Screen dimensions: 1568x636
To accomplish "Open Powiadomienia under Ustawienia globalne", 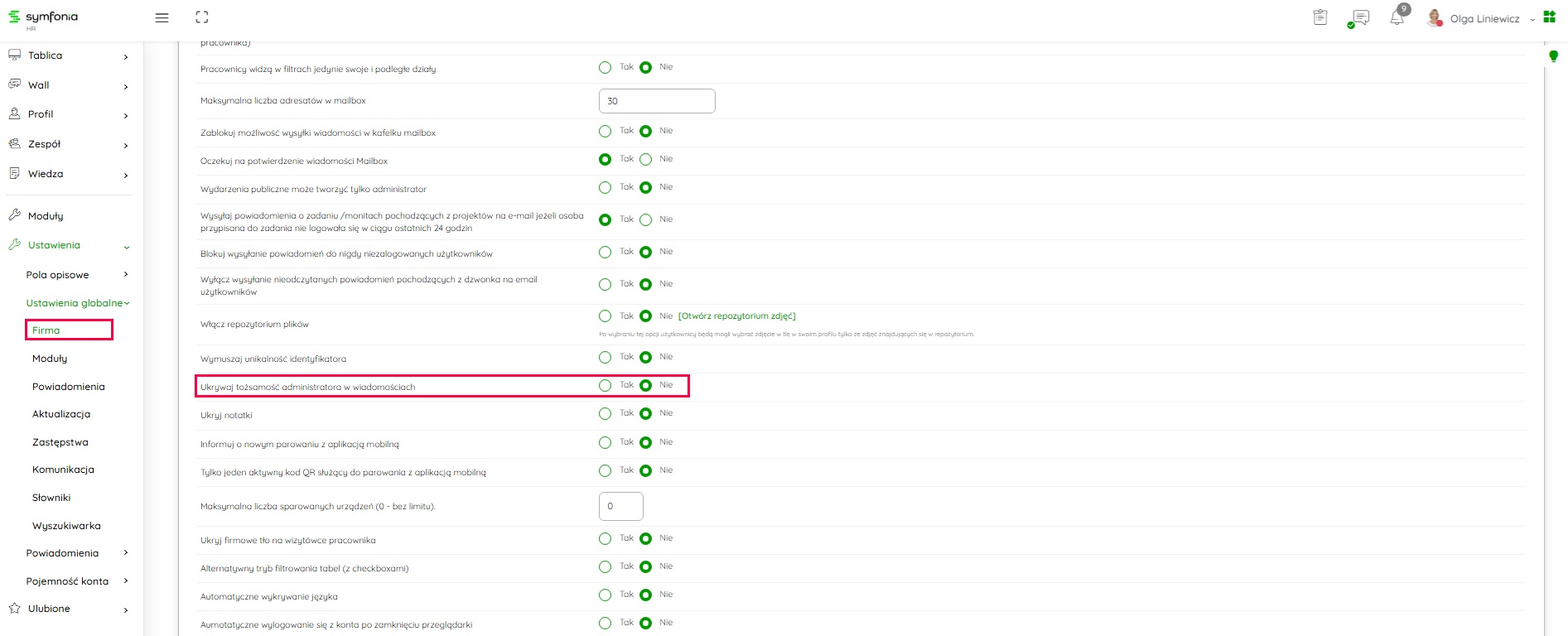I will pos(68,387).
